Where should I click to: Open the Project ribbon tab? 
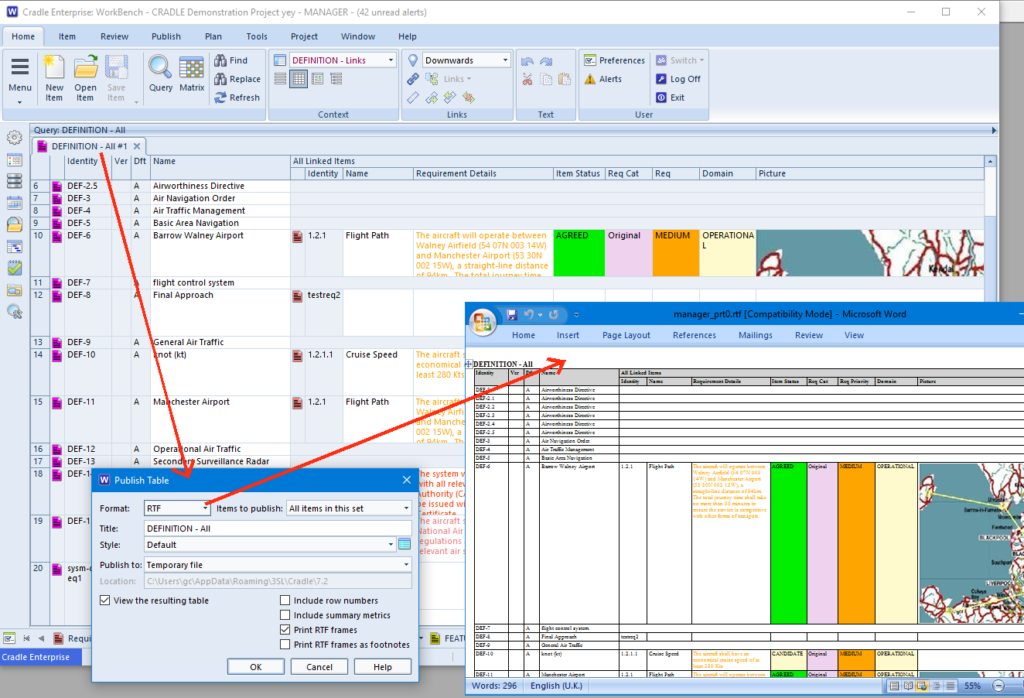304,37
